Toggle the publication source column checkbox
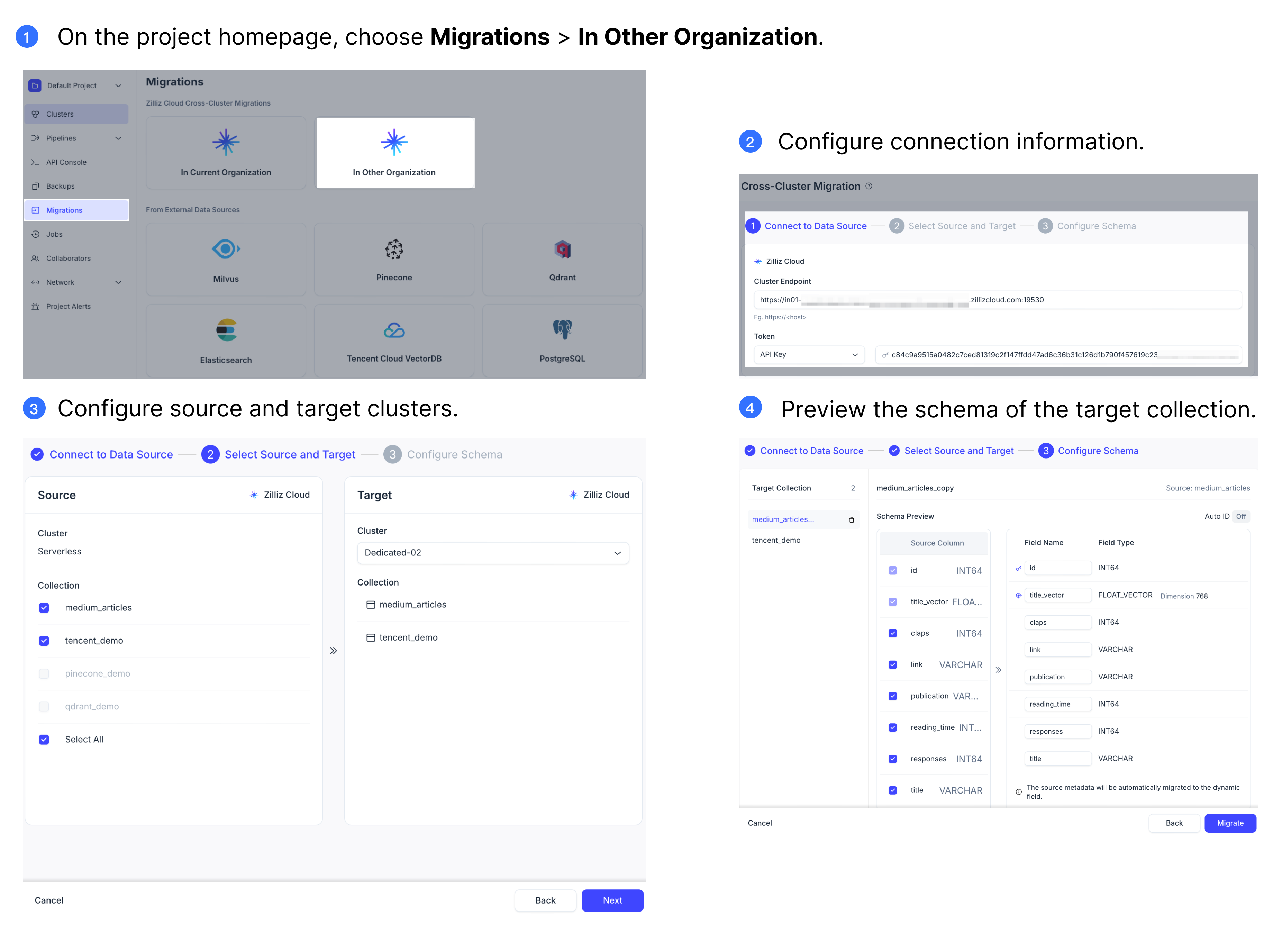This screenshot has width=1282, height=952. (x=892, y=696)
